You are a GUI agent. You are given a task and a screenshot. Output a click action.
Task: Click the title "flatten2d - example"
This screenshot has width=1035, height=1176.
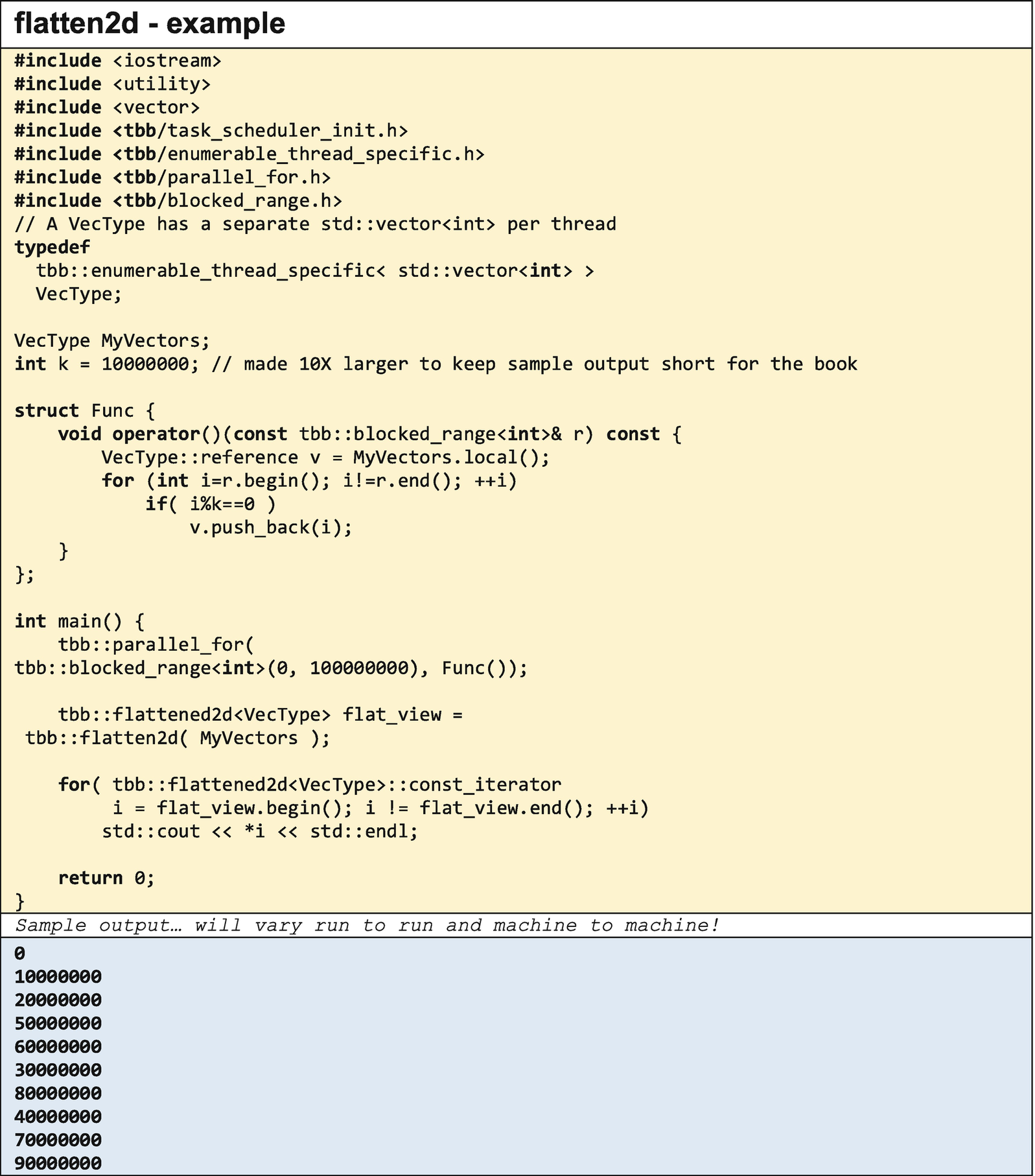(x=150, y=24)
